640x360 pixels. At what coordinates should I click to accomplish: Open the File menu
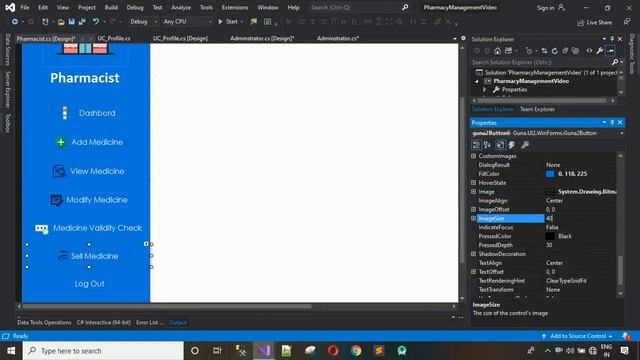[x=25, y=7]
